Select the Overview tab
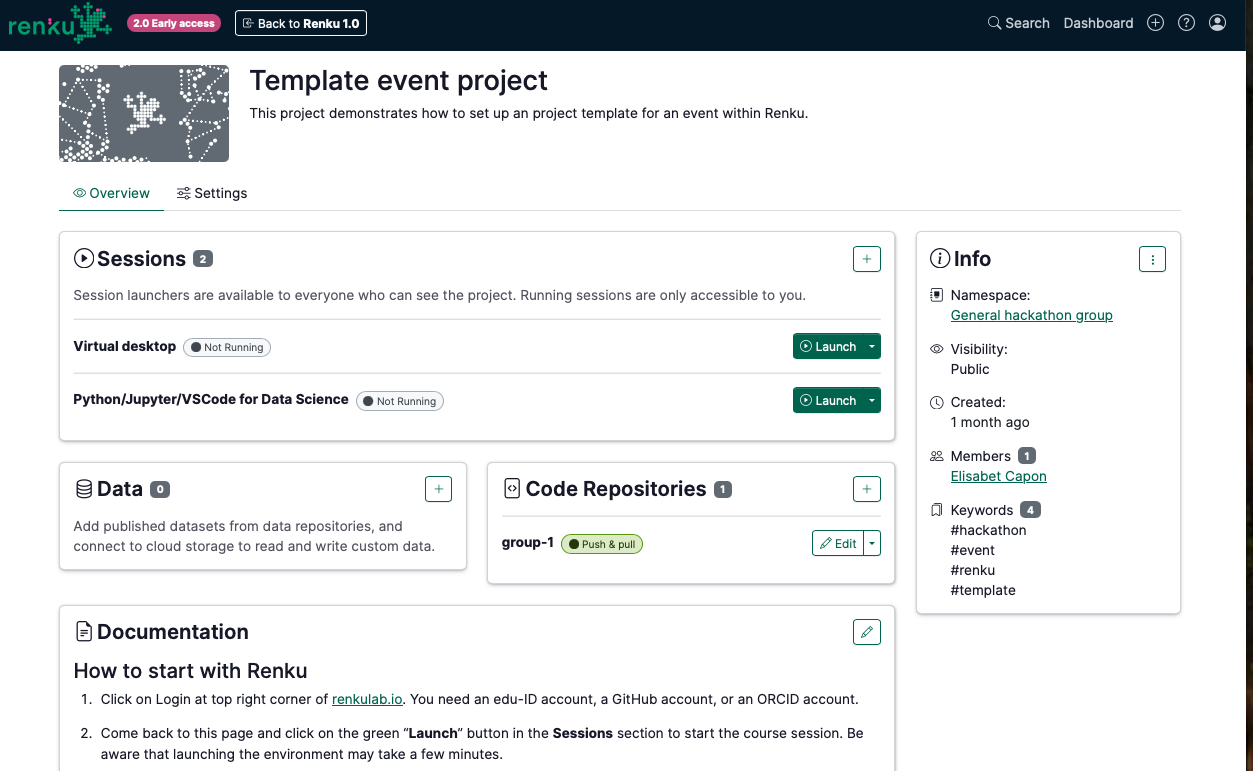Screen dimensions: 1253x771 [110, 193]
